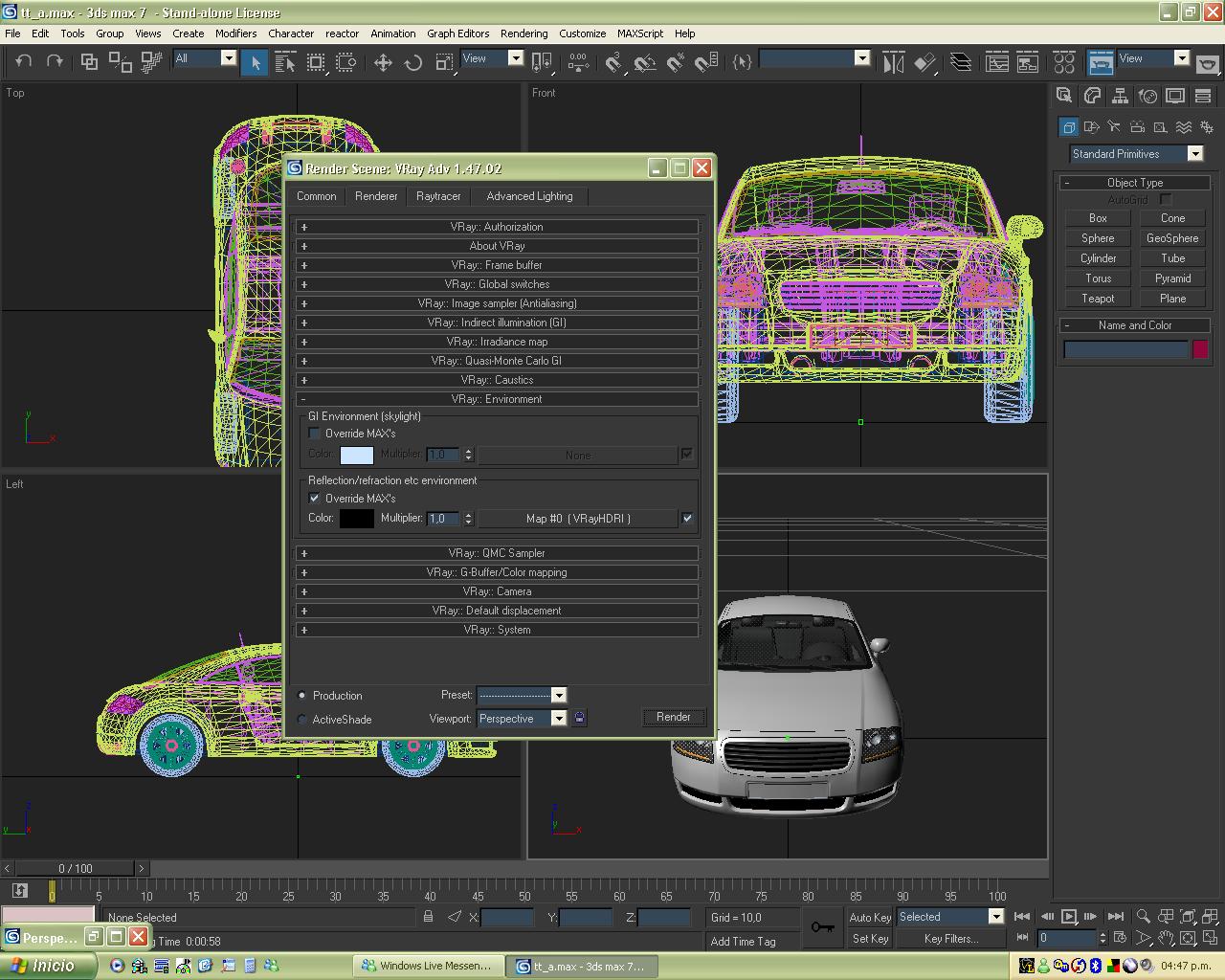This screenshot has height=980, width=1225.
Task: Open the Layer Manager icon
Action: 961,63
